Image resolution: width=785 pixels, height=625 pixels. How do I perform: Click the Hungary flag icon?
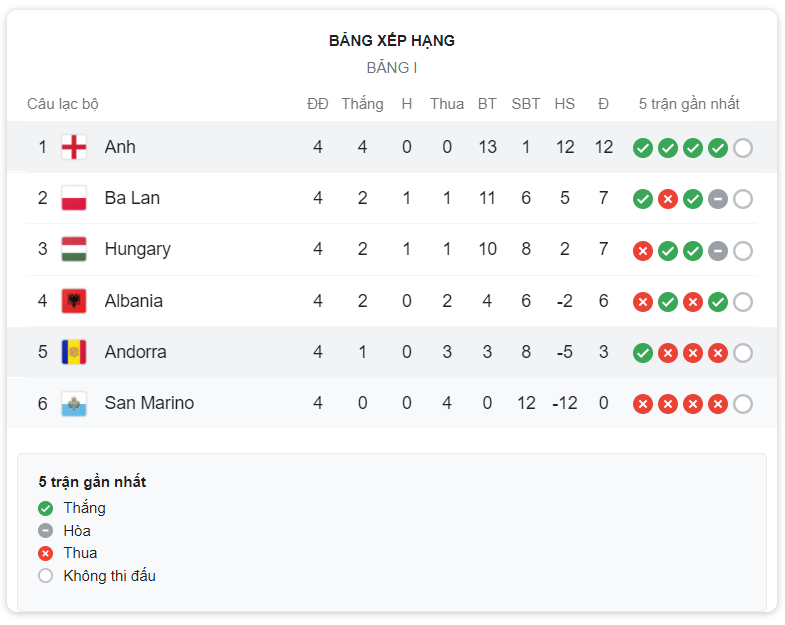[74, 249]
